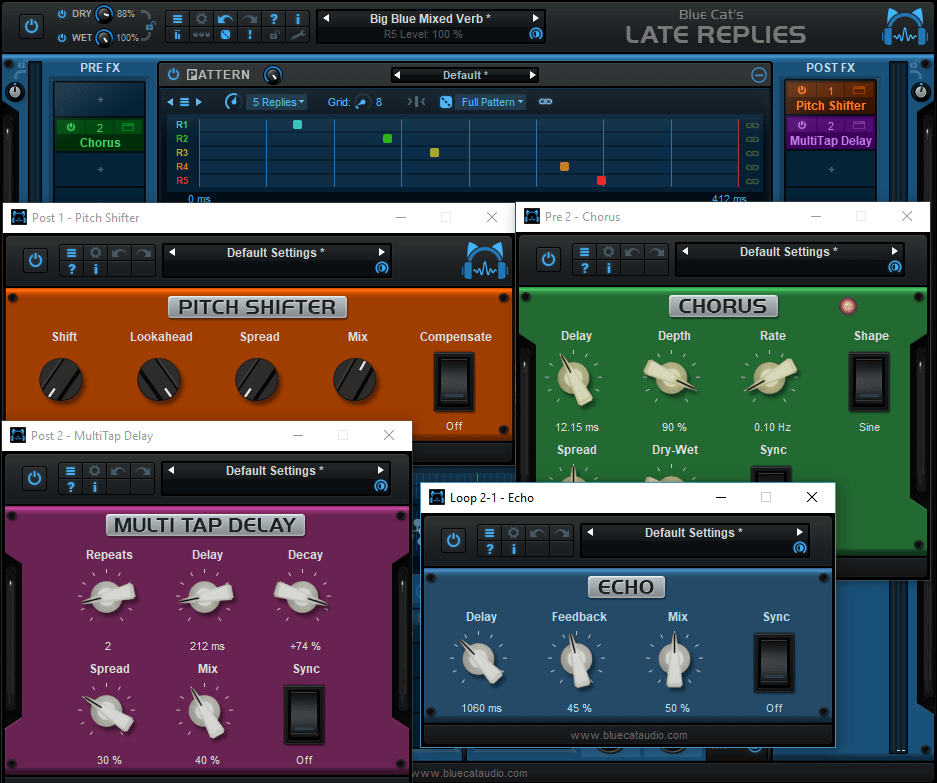
Task: Click the next-preset arrow for Big Blue Mixed Verb
Action: pyautogui.click(x=536, y=16)
